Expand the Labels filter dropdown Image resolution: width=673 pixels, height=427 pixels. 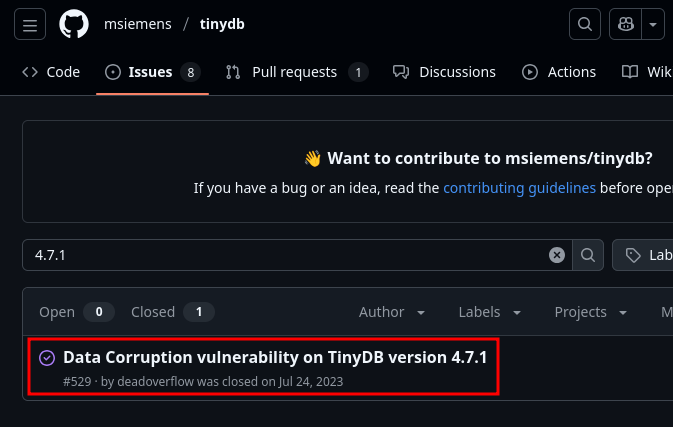click(490, 312)
